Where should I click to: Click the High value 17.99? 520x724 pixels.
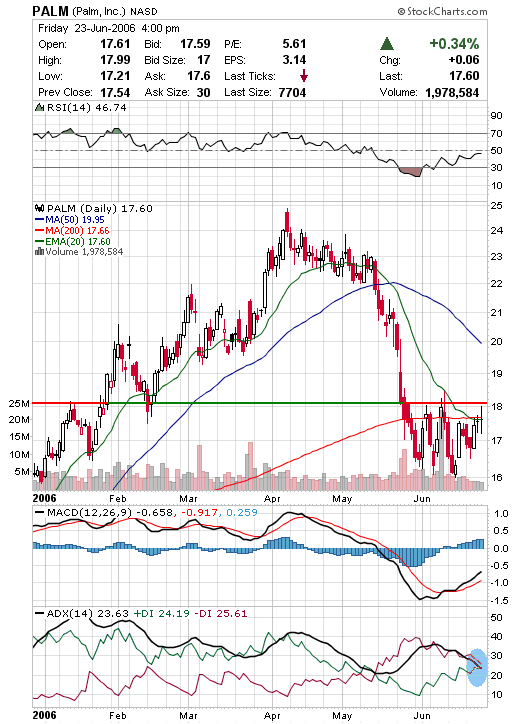115,60
